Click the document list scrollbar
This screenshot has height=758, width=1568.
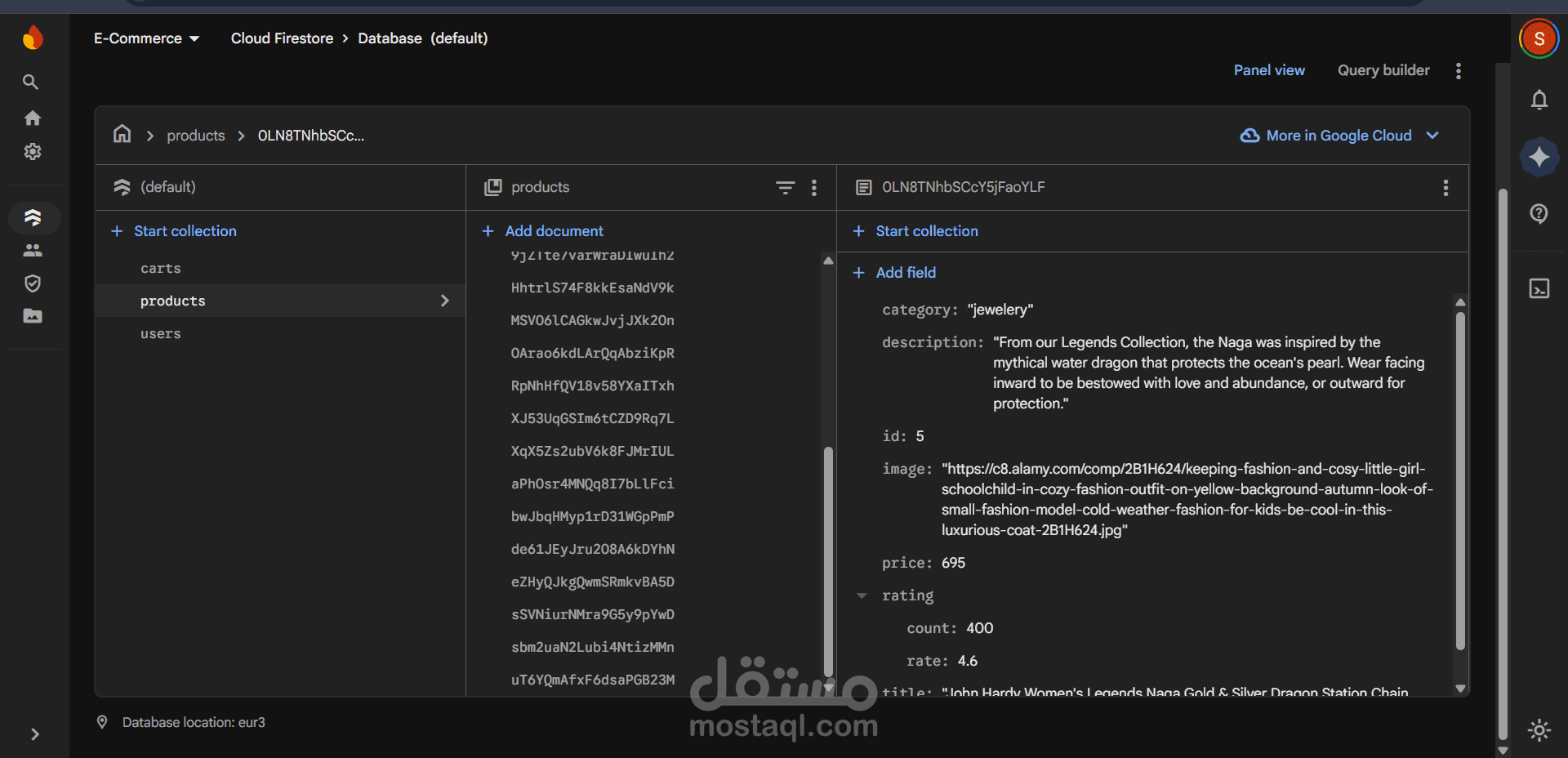click(x=828, y=562)
